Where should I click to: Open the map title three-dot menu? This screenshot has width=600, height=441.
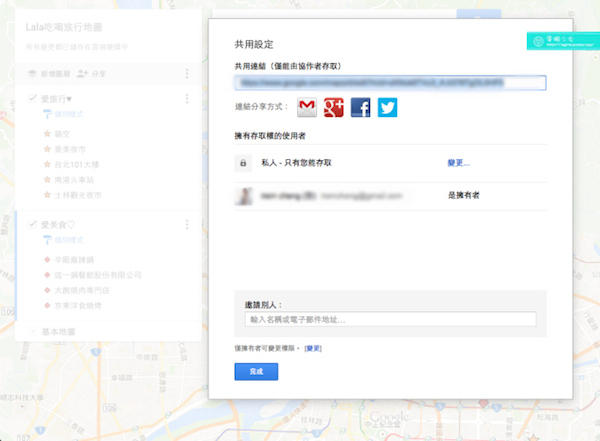[x=187, y=74]
